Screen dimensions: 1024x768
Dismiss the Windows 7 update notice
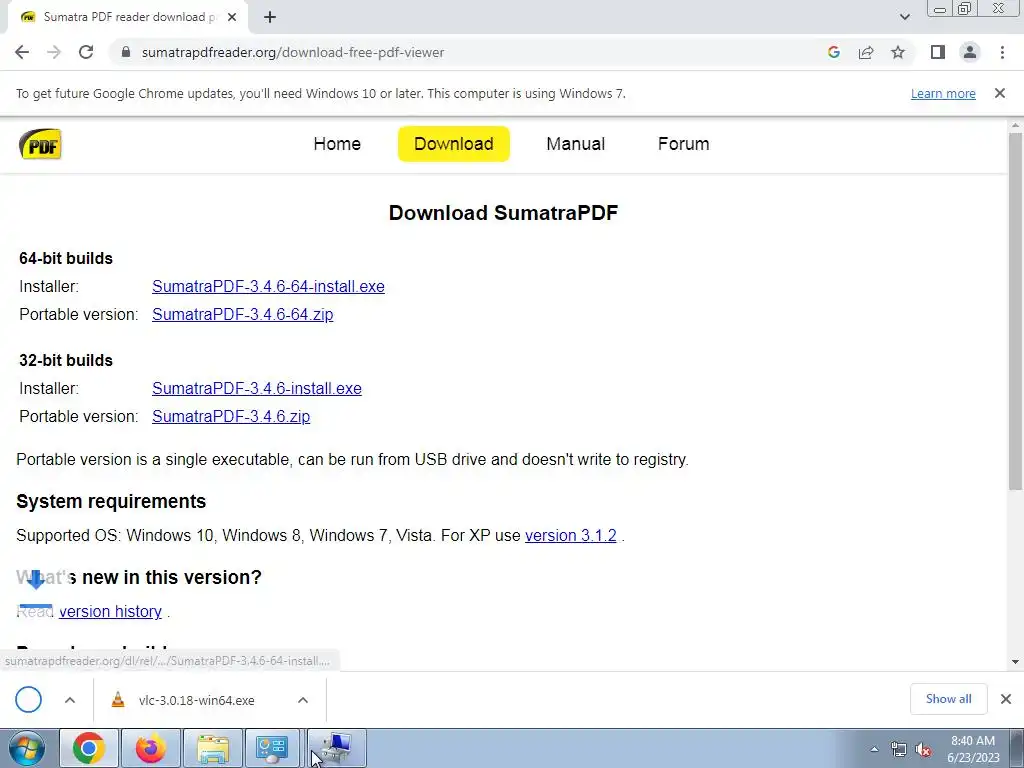pos(999,93)
